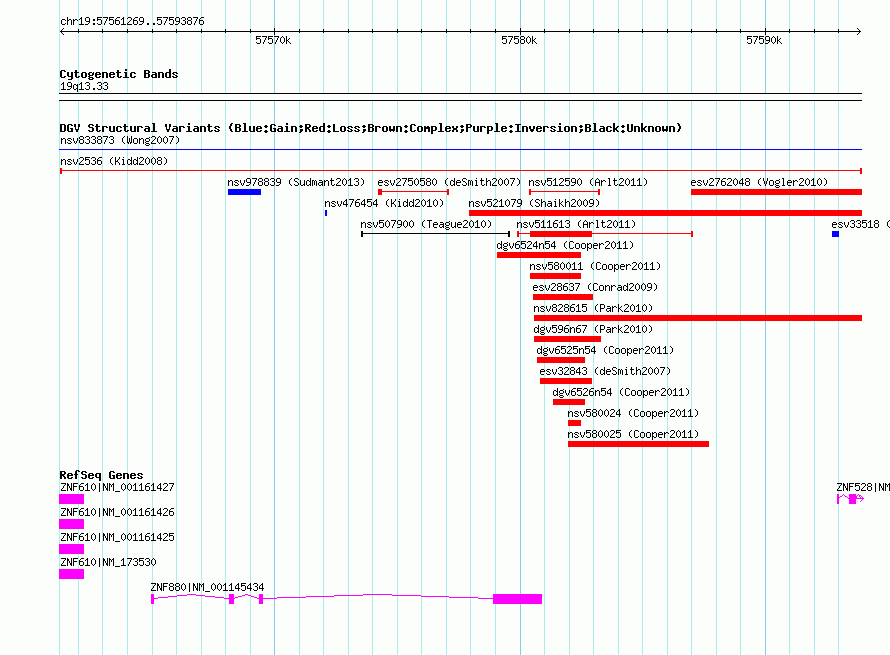Select the long red nsv828615 bar
This screenshot has height=655, width=890.
(x=698, y=318)
